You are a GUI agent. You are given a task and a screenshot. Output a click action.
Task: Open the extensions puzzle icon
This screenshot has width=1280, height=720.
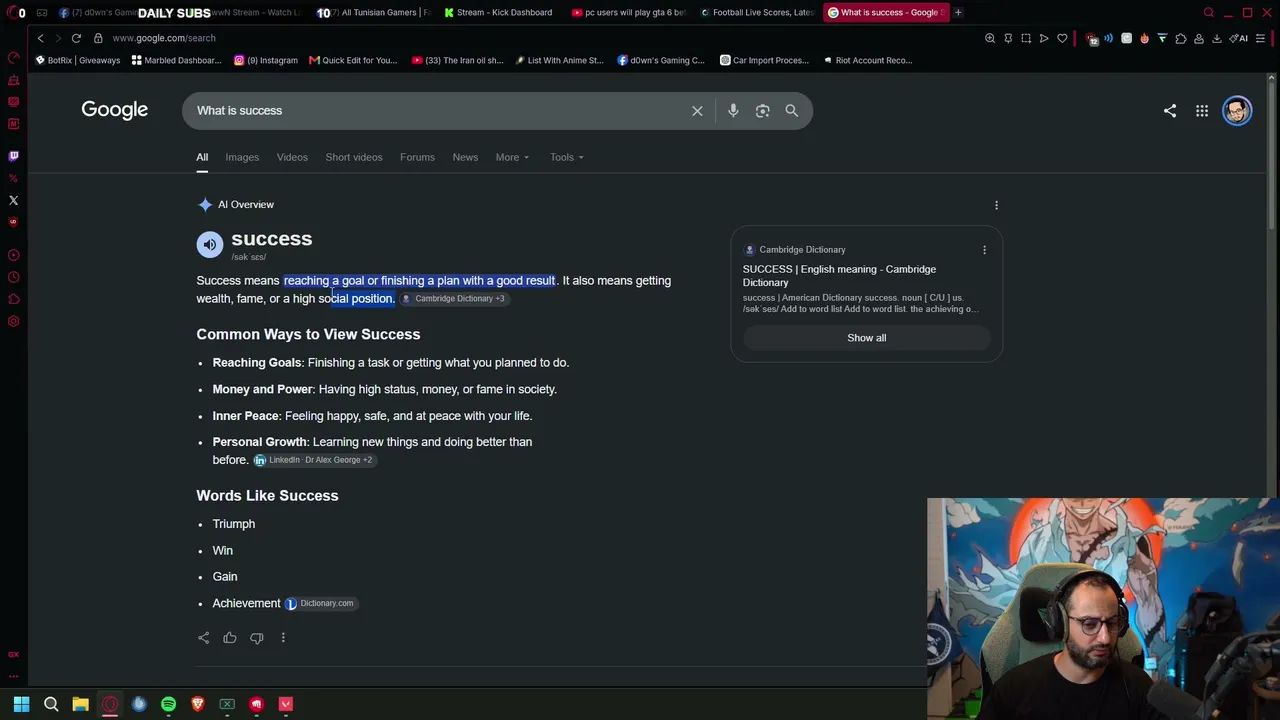pyautogui.click(x=1181, y=38)
